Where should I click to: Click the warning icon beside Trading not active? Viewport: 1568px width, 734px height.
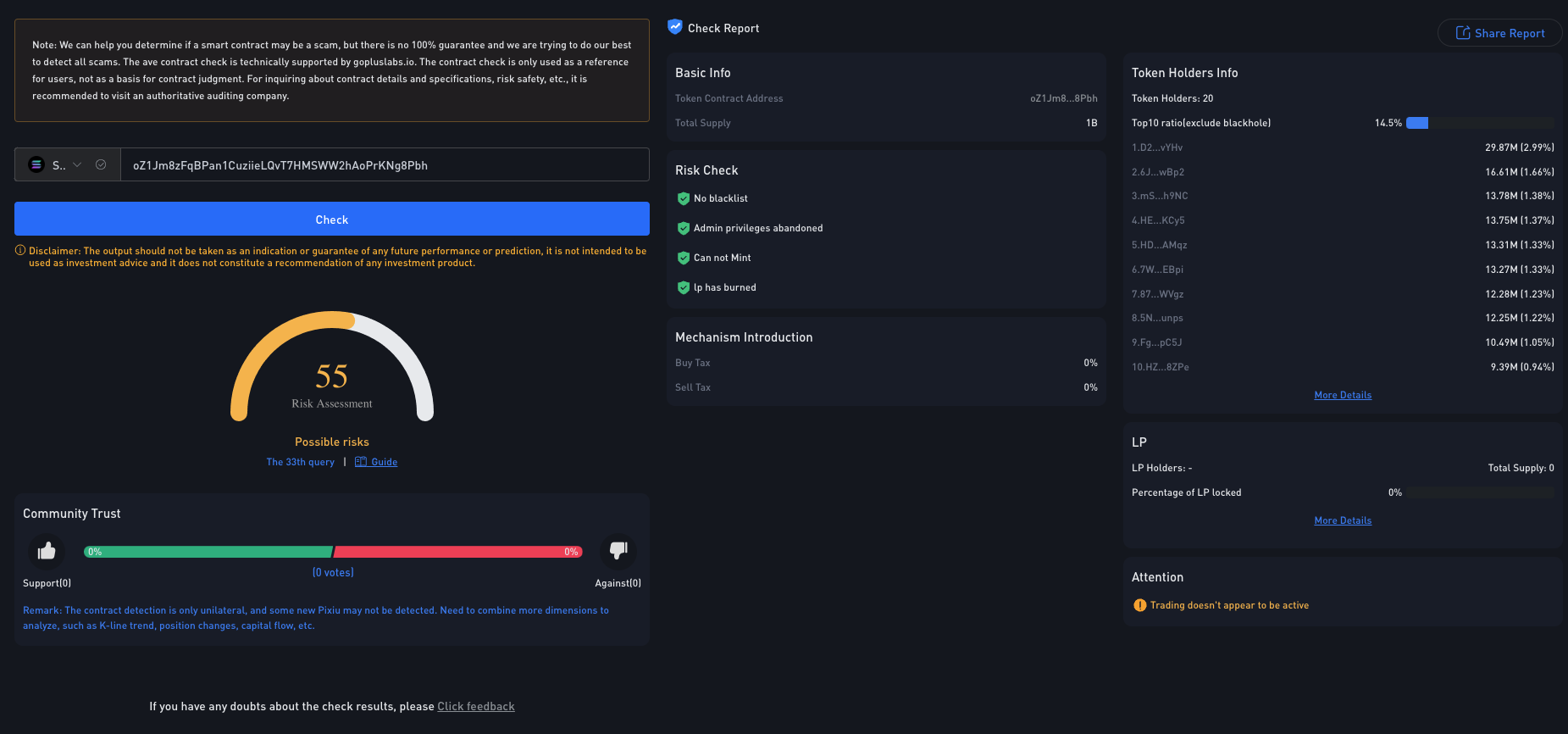(1139, 605)
